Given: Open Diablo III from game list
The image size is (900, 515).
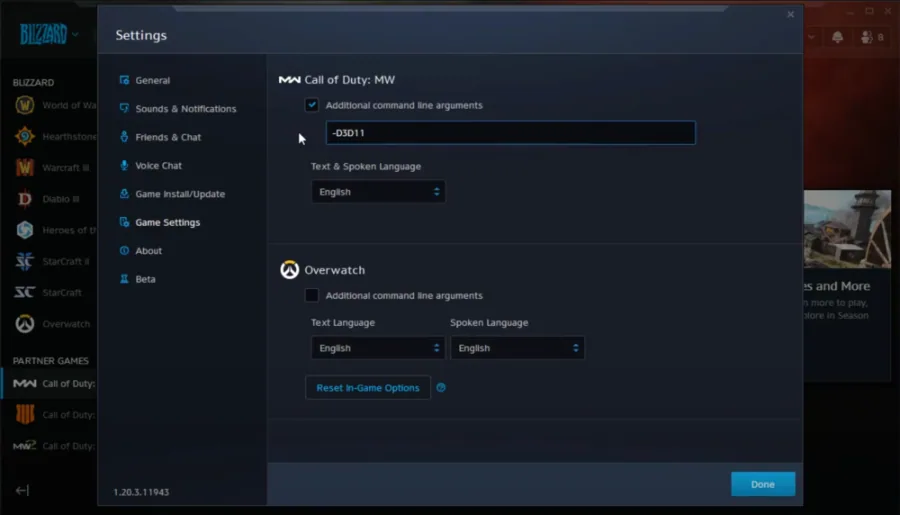Looking at the screenshot, I should tap(25, 199).
